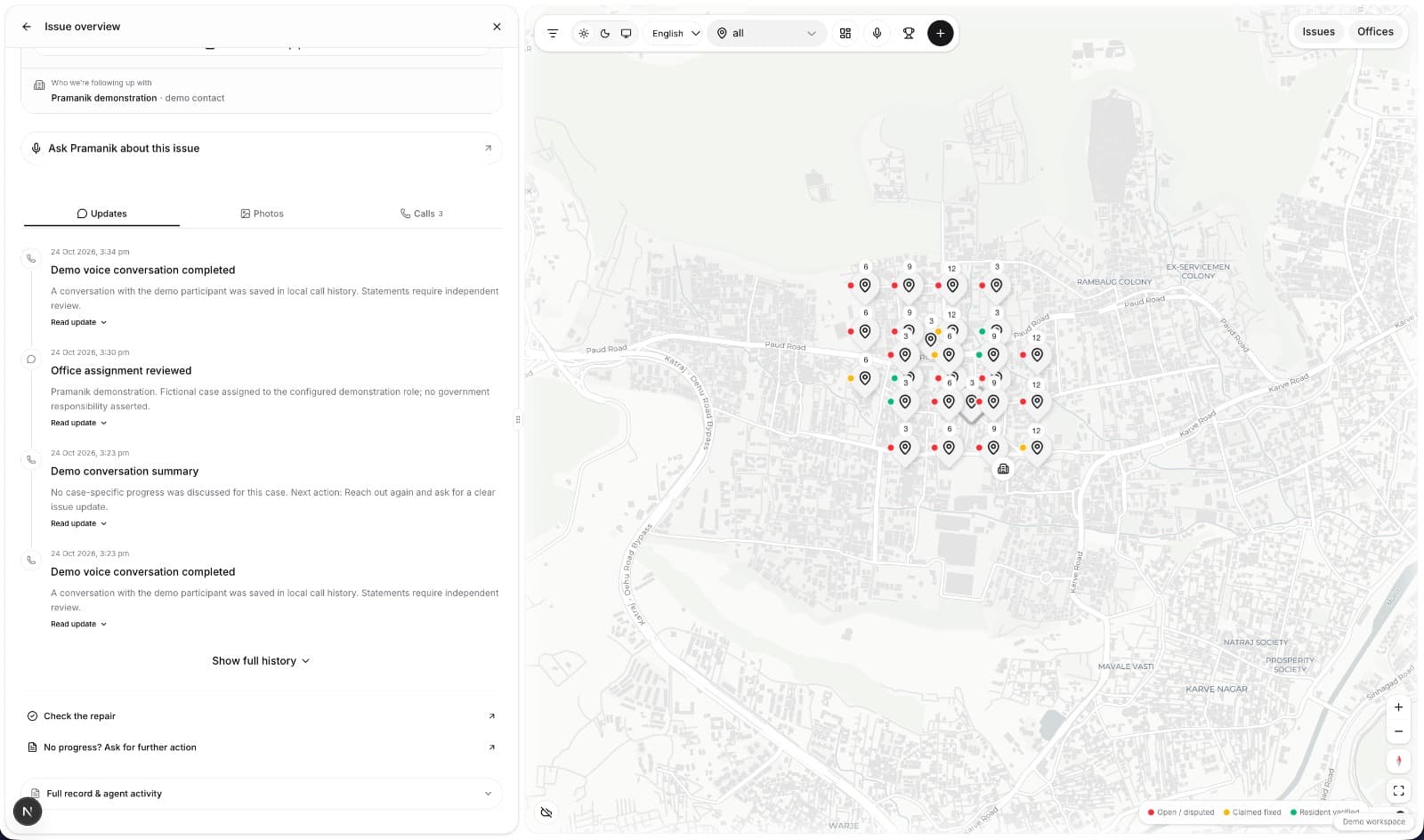Screen dimensions: 1424x840
Task: Toggle the crossed-out cloud icon on map
Action: coord(546,812)
